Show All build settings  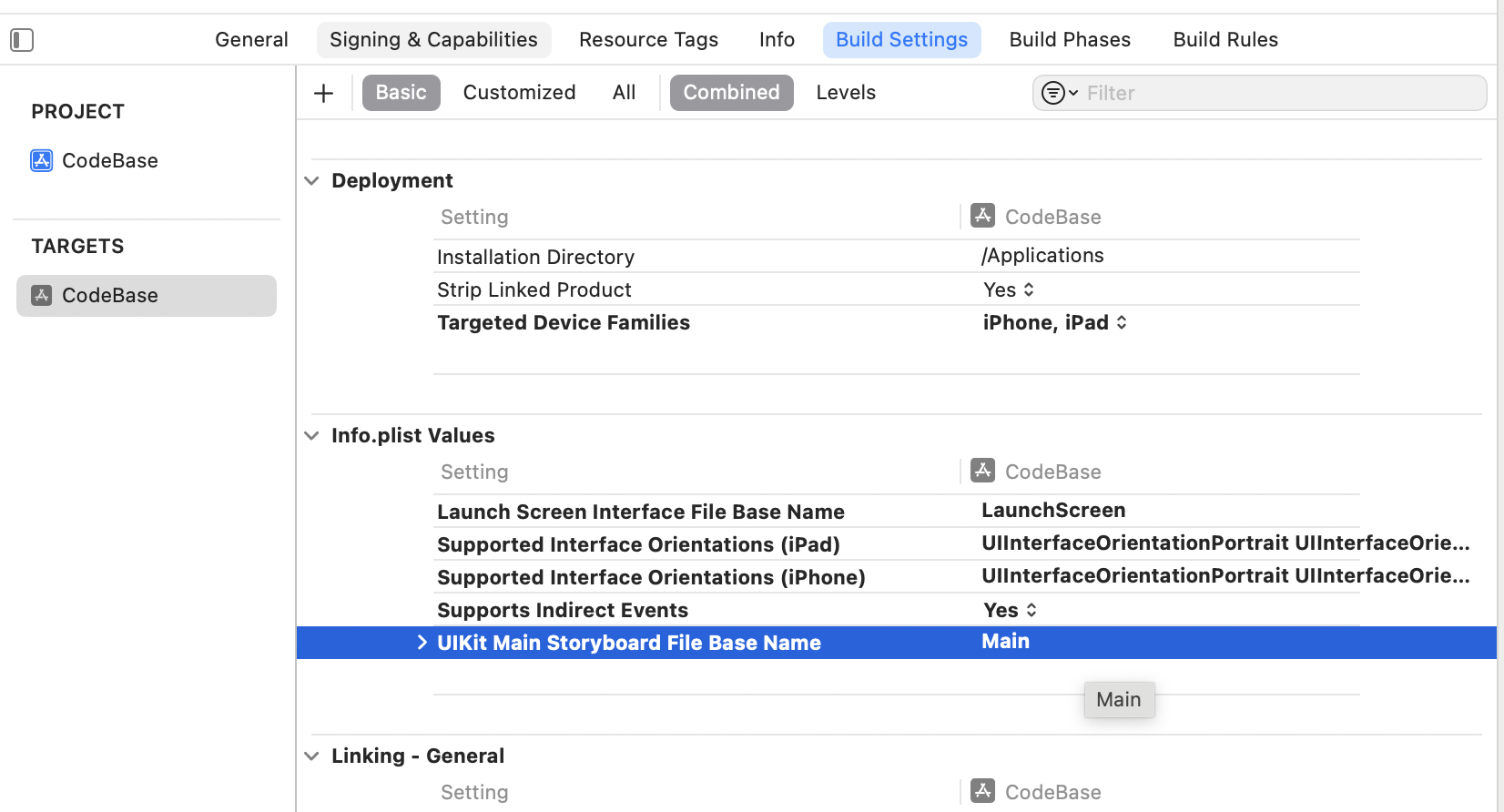[624, 93]
